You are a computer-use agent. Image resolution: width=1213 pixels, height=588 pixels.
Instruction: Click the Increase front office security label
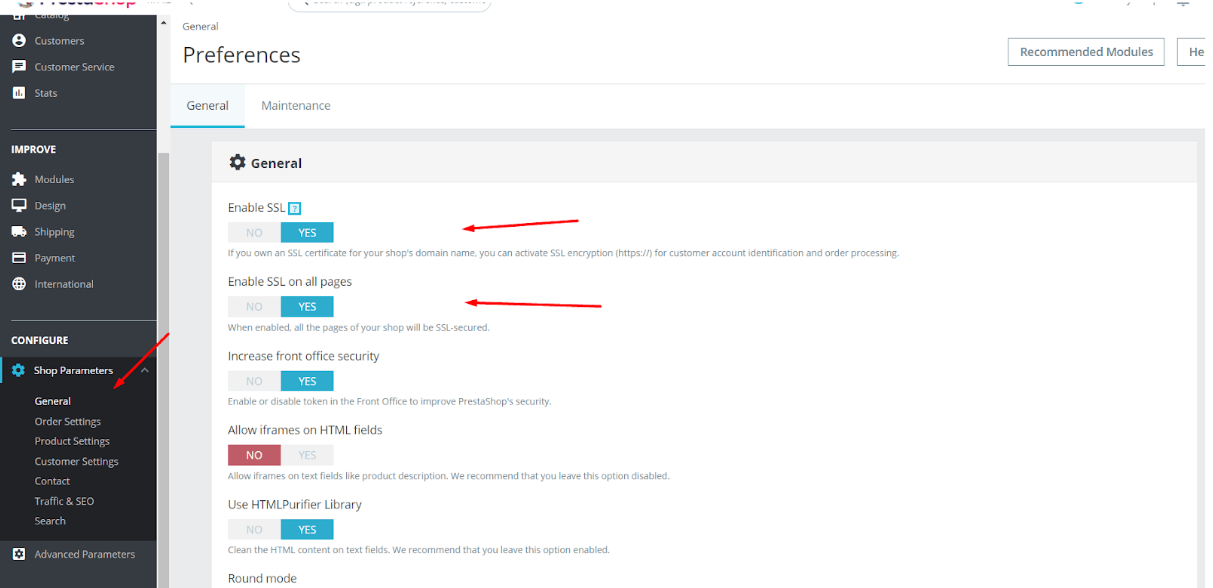303,356
